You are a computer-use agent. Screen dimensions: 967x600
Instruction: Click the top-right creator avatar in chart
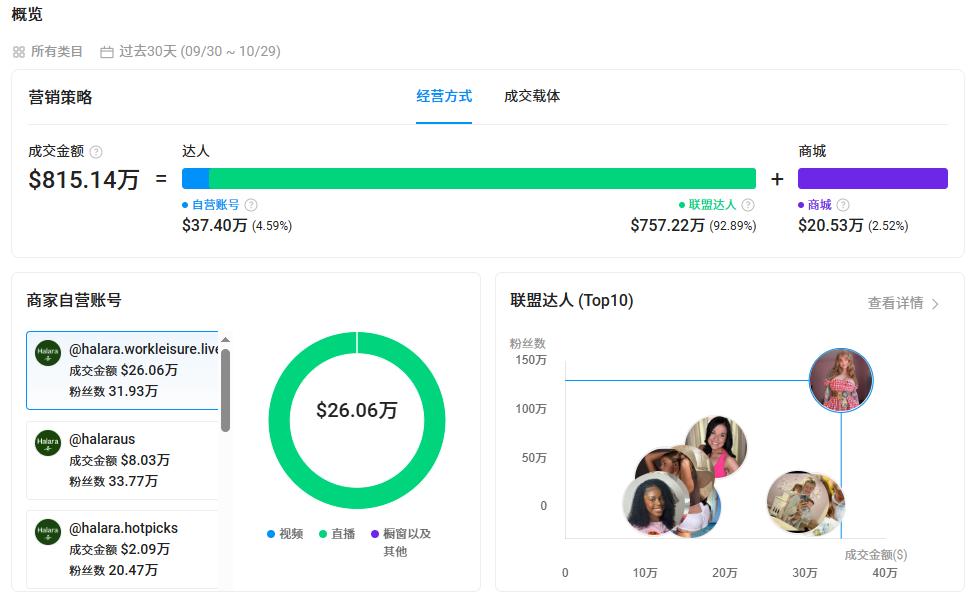click(x=840, y=381)
